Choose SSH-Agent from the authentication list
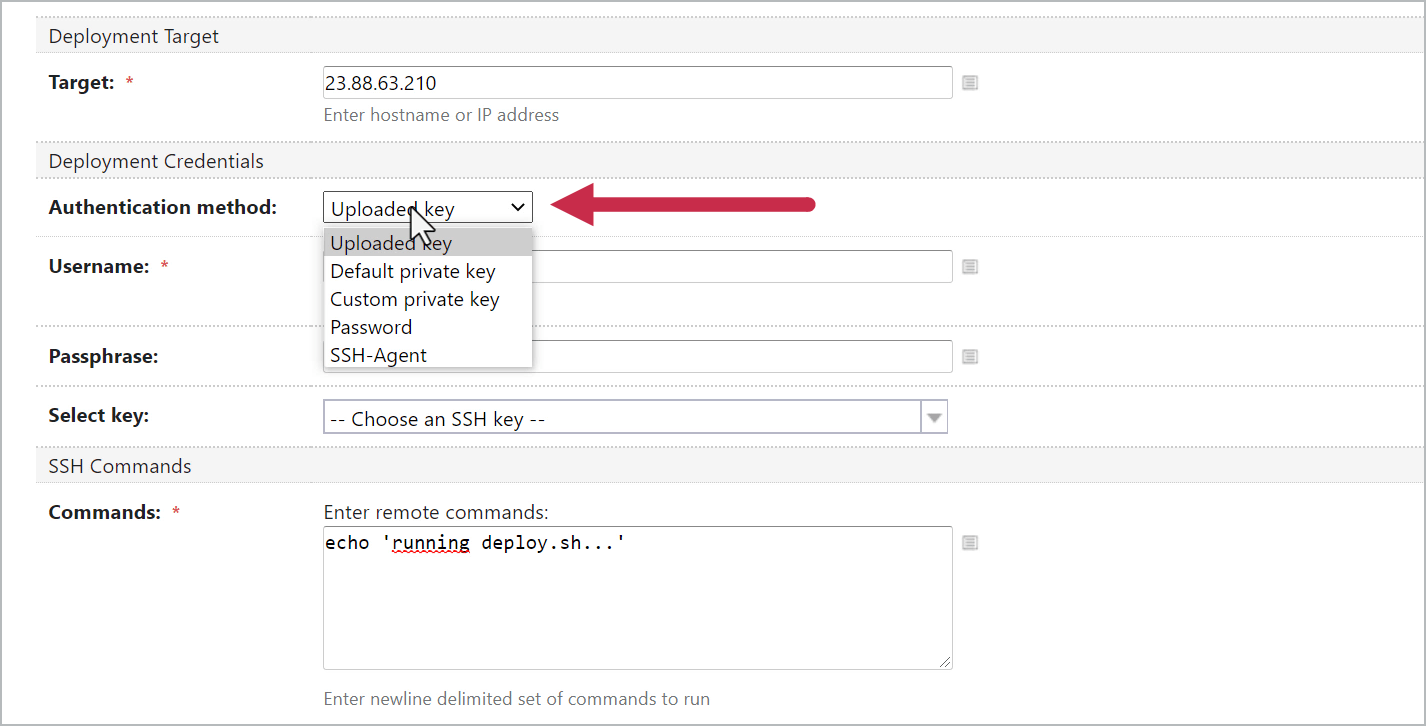This screenshot has width=1426, height=726. tap(378, 355)
